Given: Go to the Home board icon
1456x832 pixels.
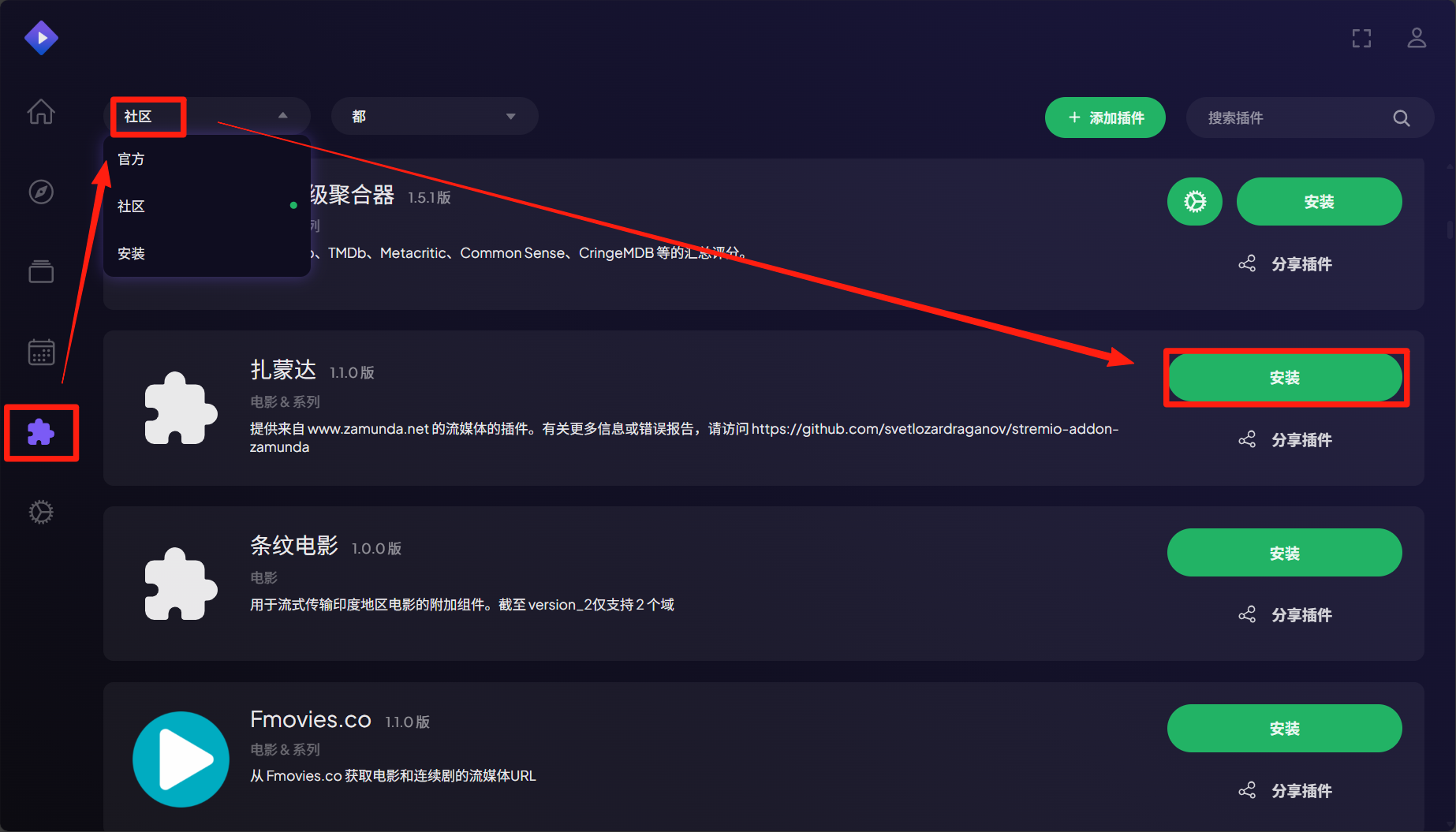Looking at the screenshot, I should pos(41,112).
